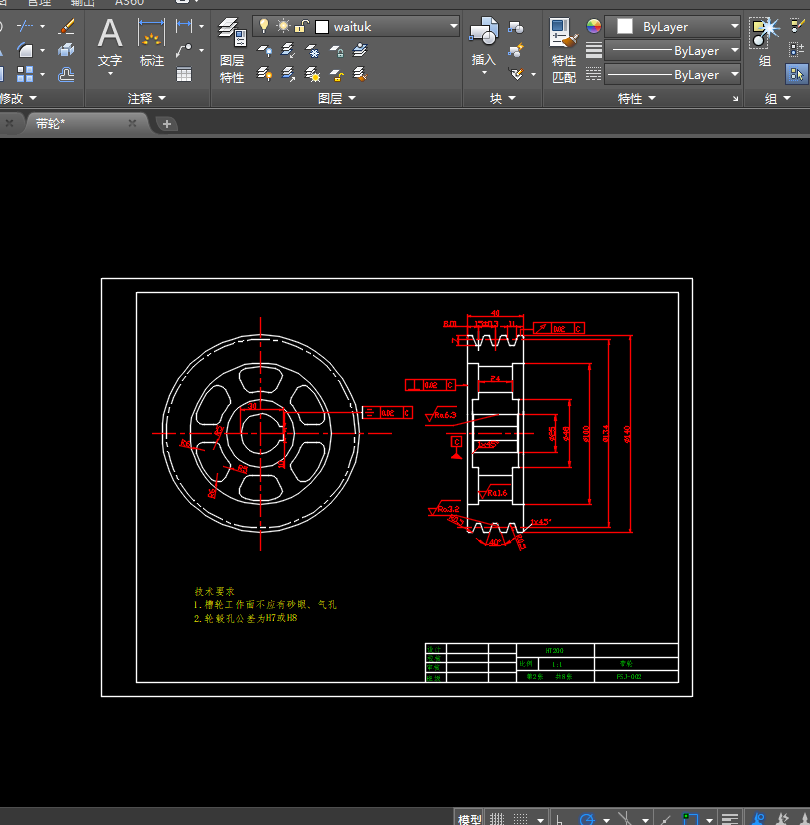810x825 pixels.
Task: Expand the 修改 panel
Action: [x=18, y=98]
